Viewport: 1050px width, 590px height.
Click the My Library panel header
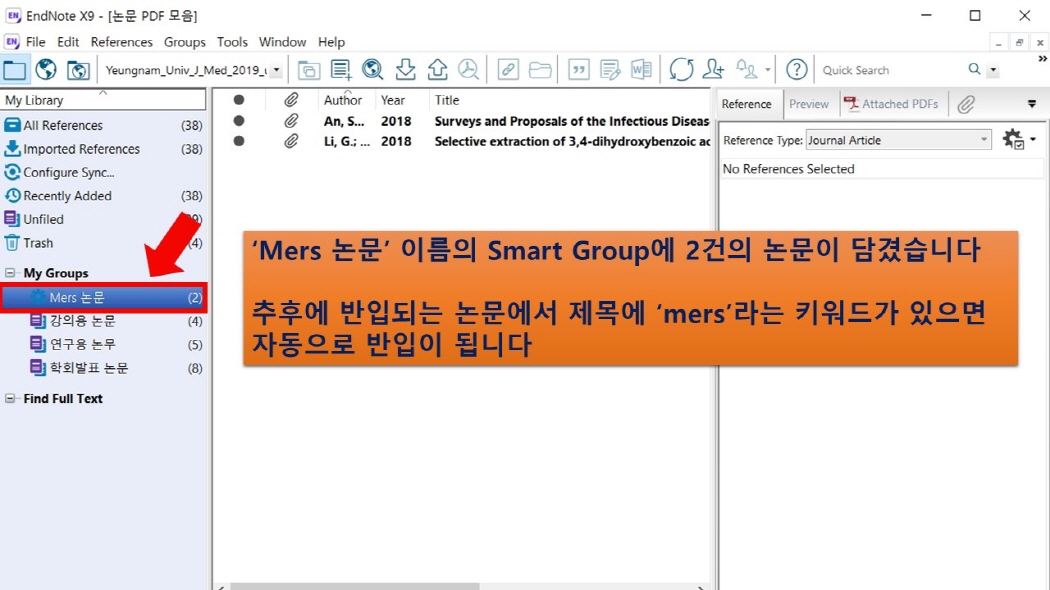103,100
